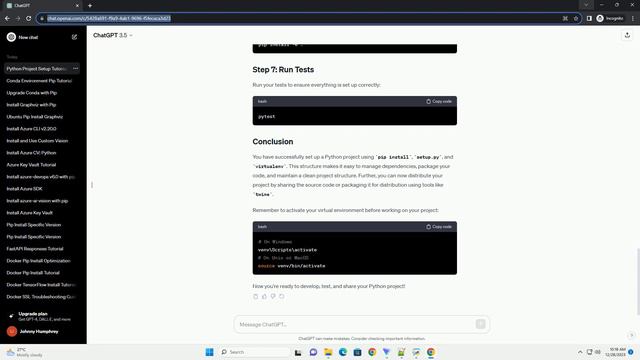Give thumbs up to the response
The width and height of the screenshot is (640, 360).
pyautogui.click(x=264, y=296)
